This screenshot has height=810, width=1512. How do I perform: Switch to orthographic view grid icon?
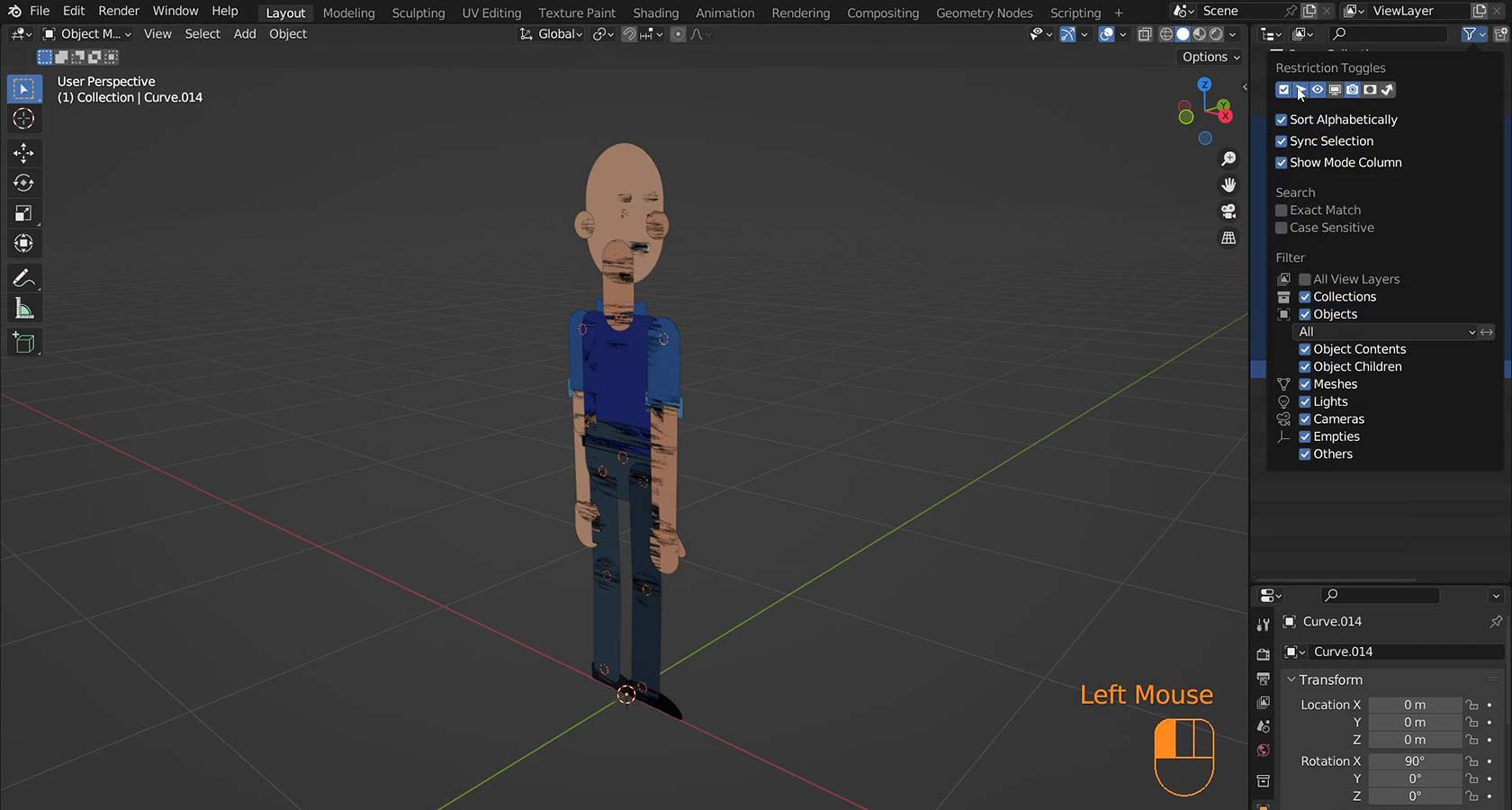tap(1228, 238)
